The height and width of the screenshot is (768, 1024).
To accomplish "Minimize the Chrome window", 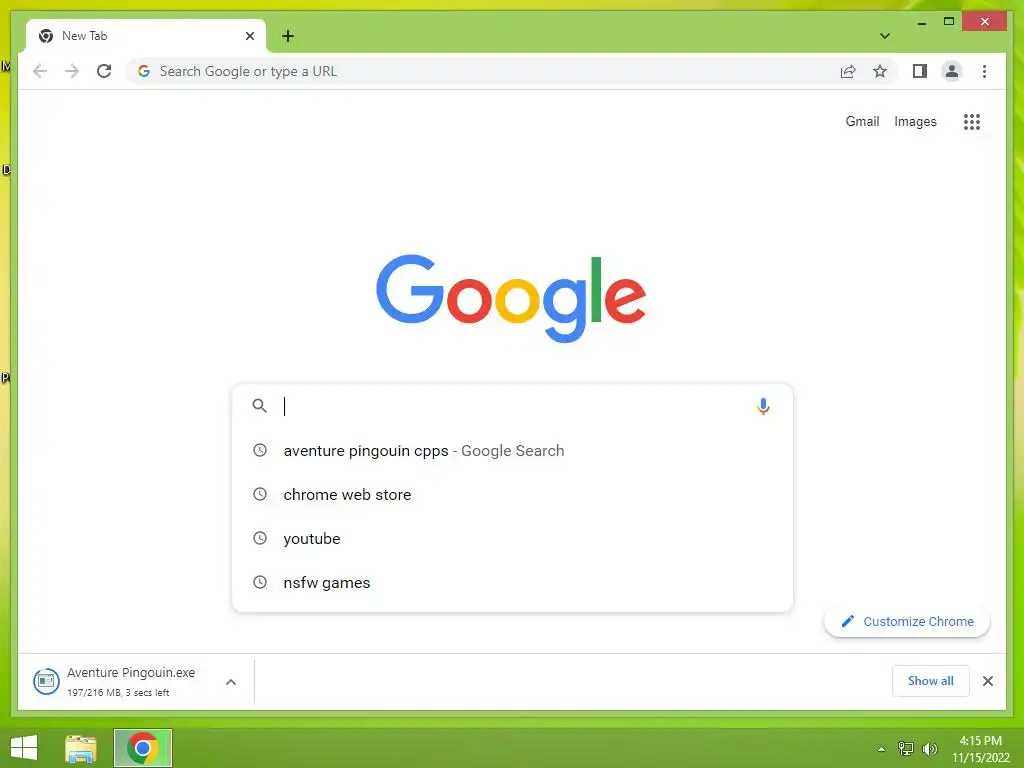I will [x=921, y=22].
